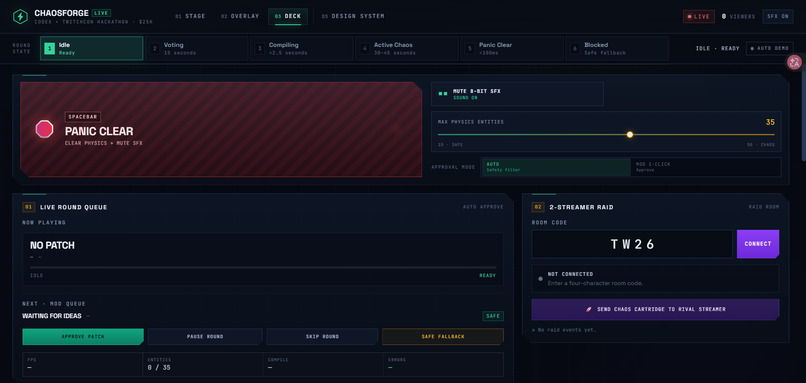The height and width of the screenshot is (383, 806).
Task: Click the green squares SFX icon
Action: (443, 94)
